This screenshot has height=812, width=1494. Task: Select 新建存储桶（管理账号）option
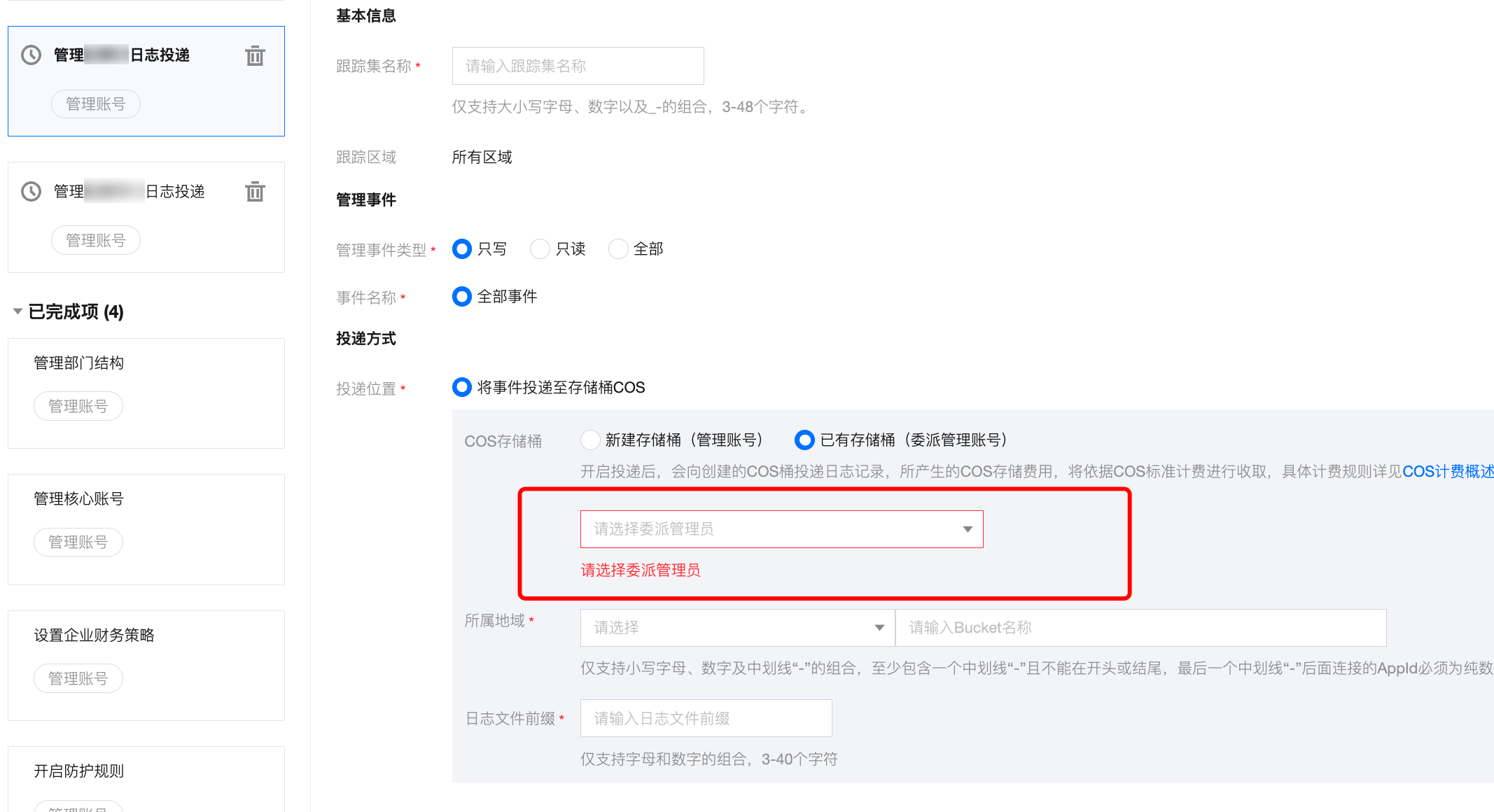[x=590, y=440]
